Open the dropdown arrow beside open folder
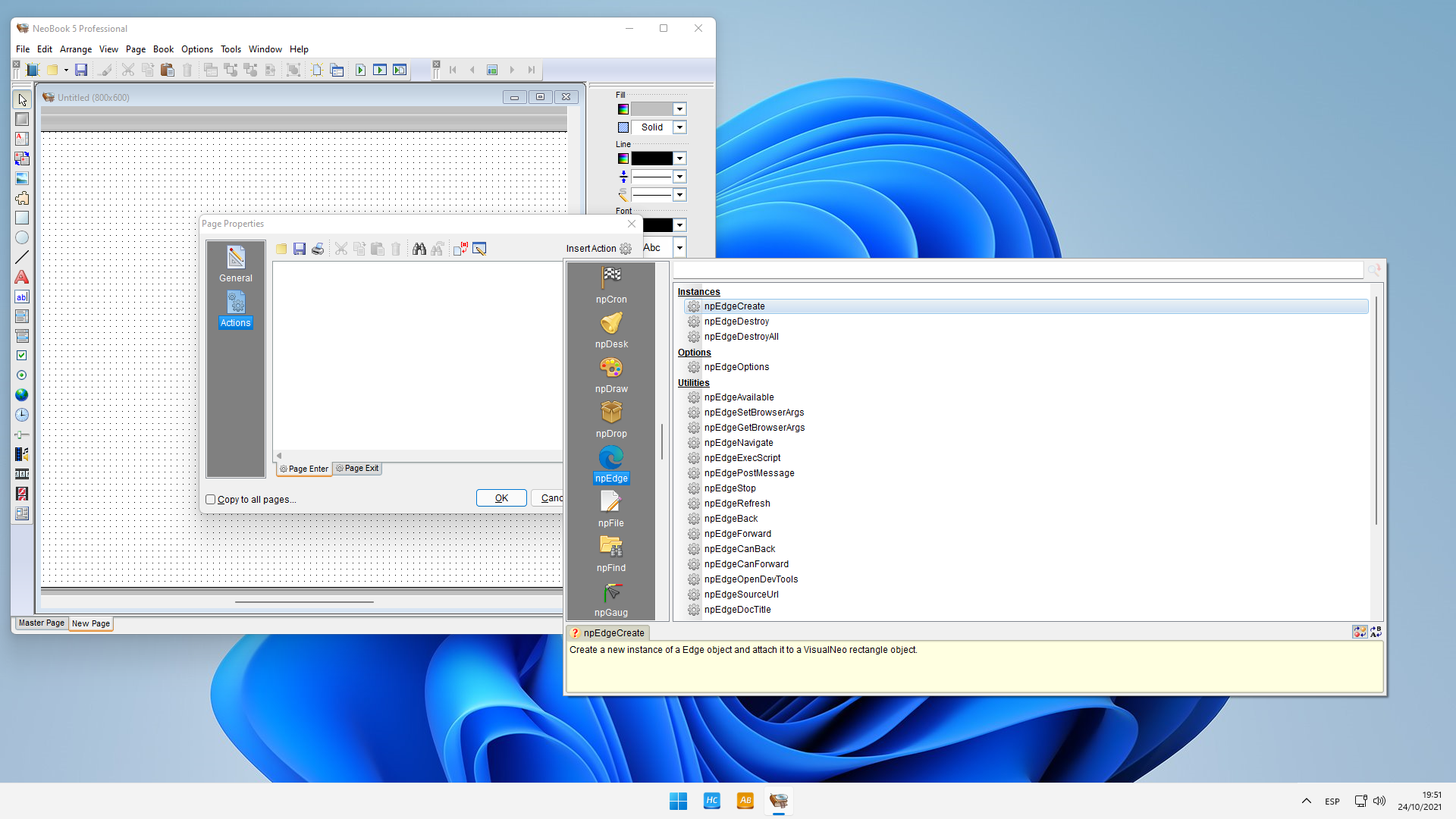1456x819 pixels. (x=66, y=70)
